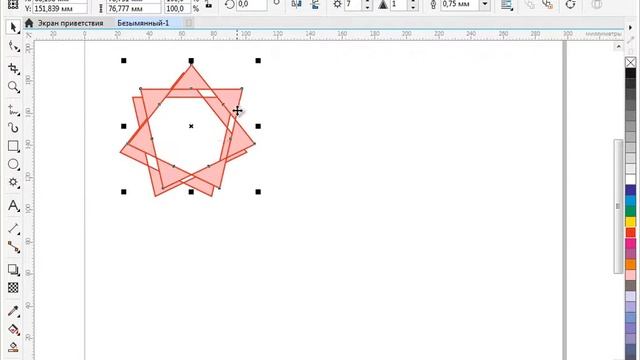The height and width of the screenshot is (360, 640).
Task: Click the scroll up arrow
Action: [618, 47]
